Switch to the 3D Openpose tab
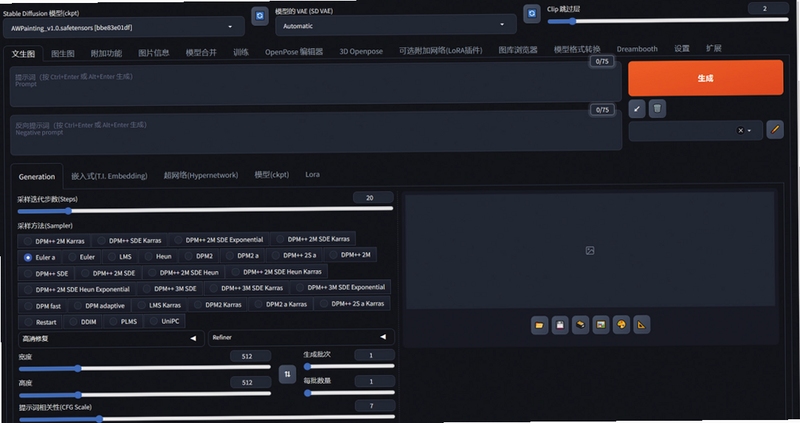This screenshot has height=423, width=800. coord(361,51)
